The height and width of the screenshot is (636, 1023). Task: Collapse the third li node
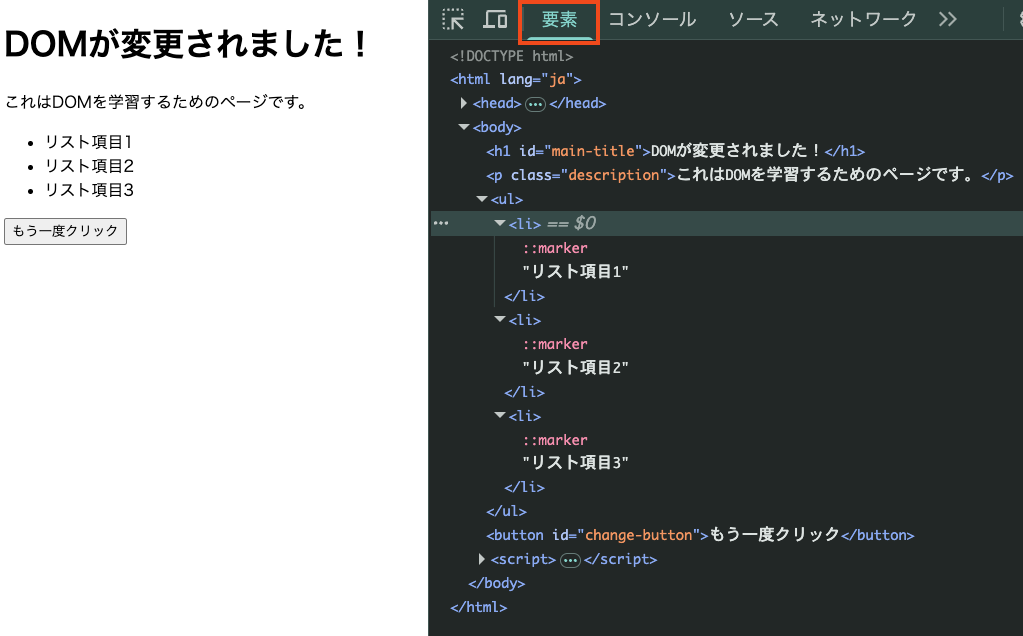(500, 415)
